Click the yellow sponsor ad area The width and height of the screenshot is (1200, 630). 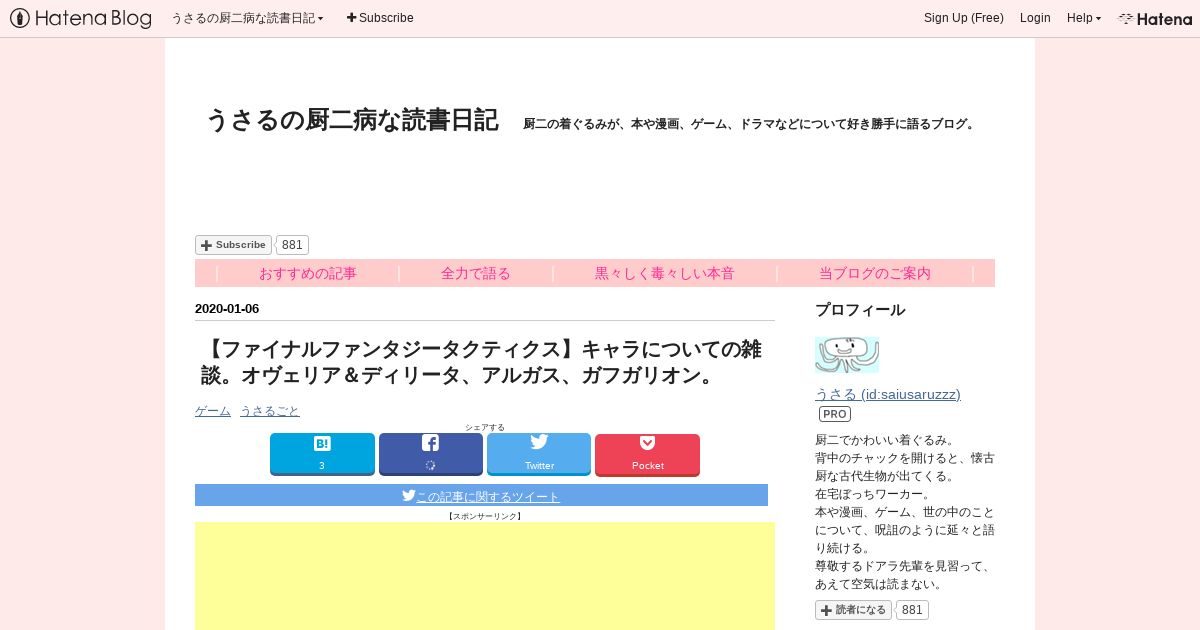coord(485,576)
